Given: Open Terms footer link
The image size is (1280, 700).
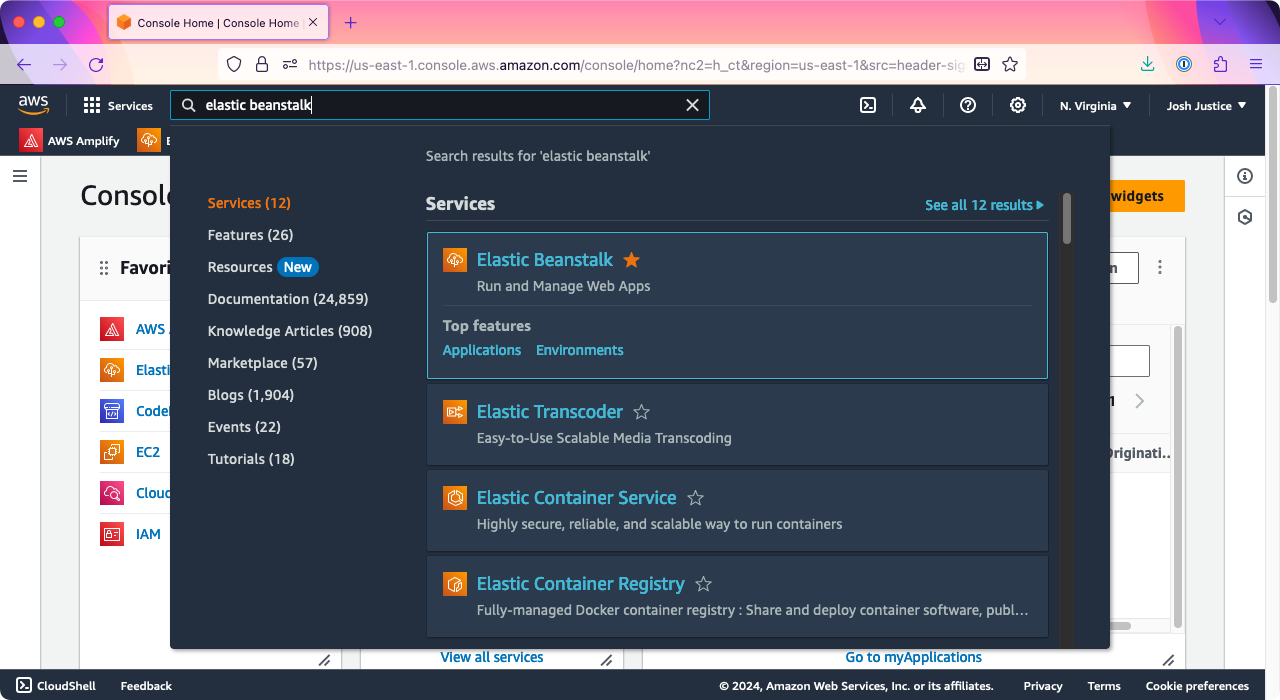Looking at the screenshot, I should click(1104, 686).
